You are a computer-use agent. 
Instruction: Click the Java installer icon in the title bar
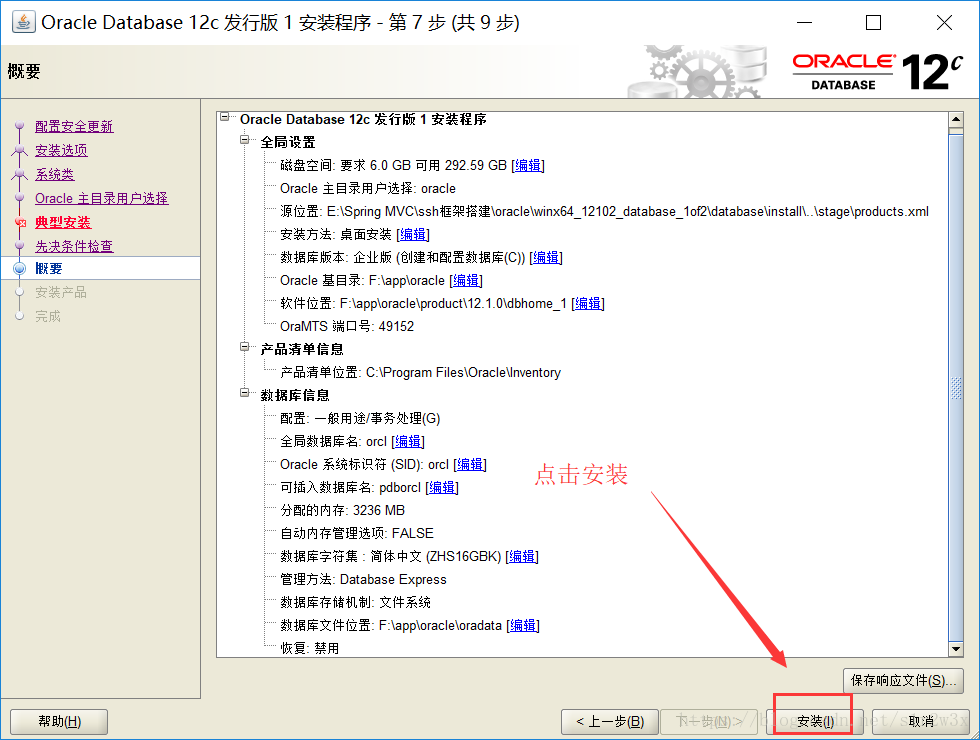point(24,22)
